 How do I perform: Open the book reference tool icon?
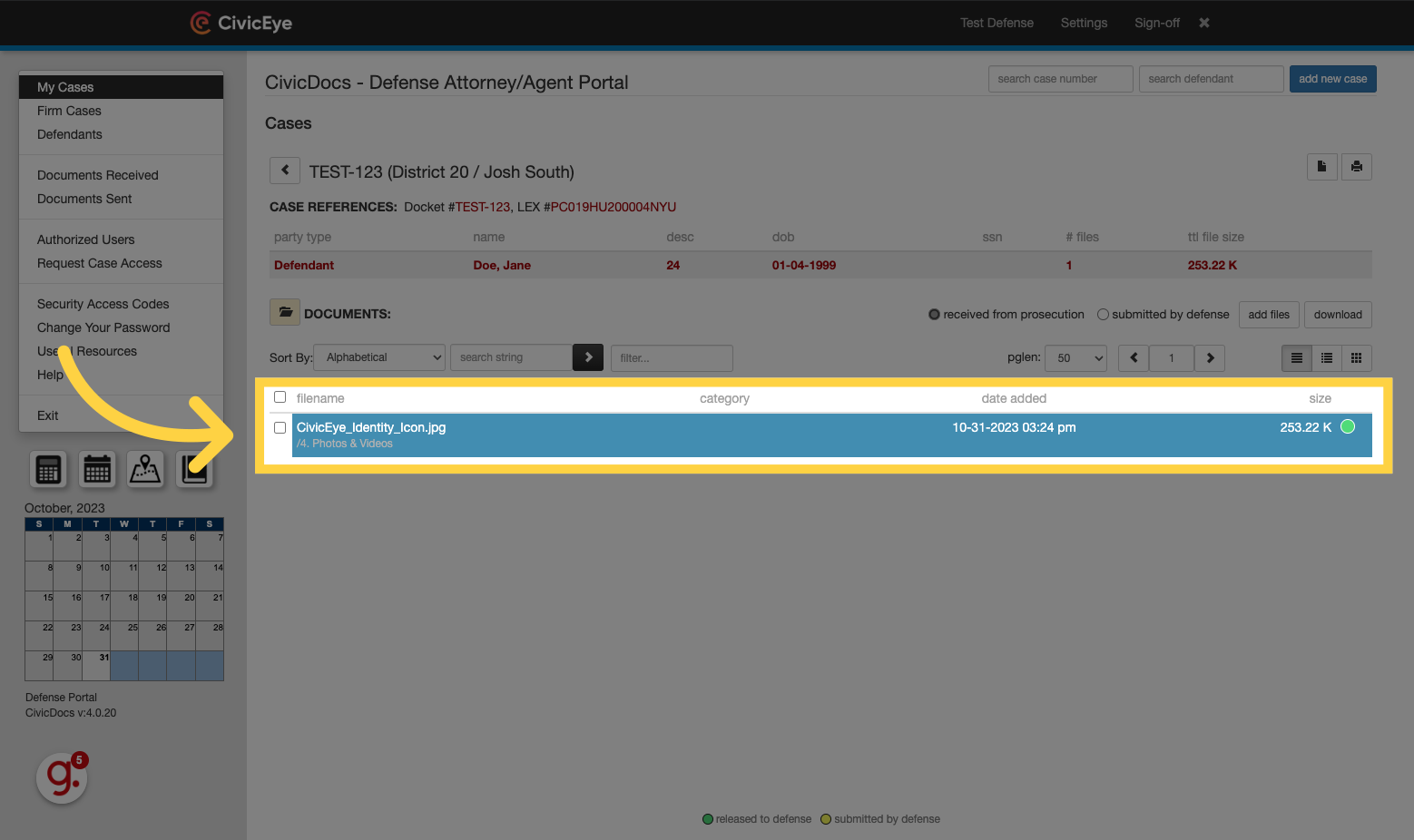pos(194,470)
